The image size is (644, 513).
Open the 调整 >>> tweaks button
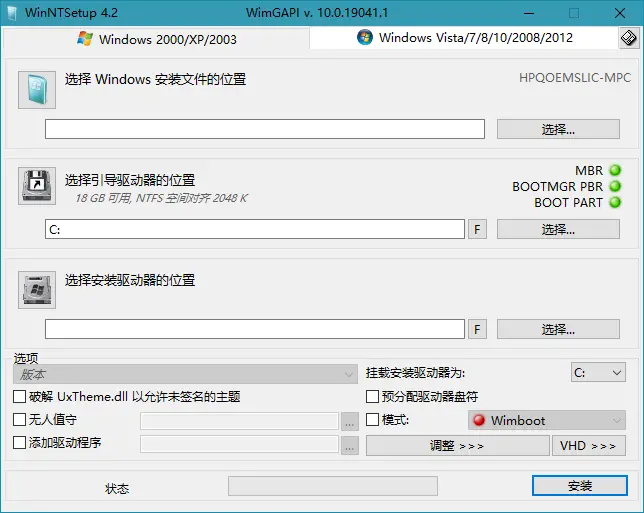pos(458,446)
